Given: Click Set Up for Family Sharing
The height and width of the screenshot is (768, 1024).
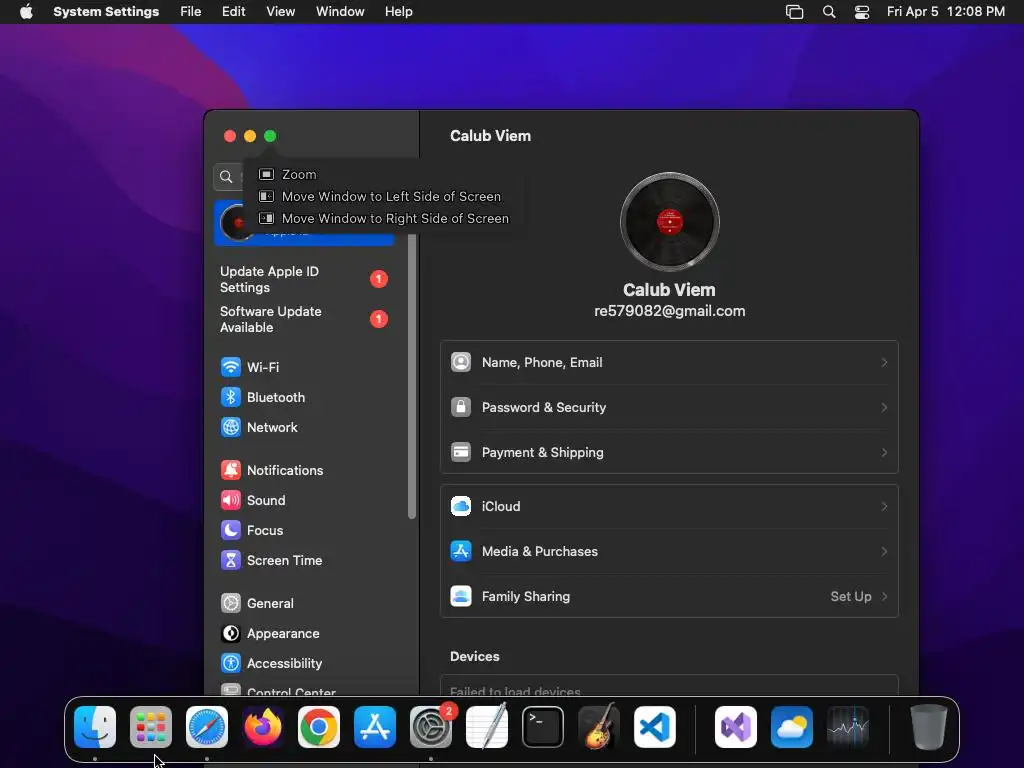Looking at the screenshot, I should tap(851, 597).
